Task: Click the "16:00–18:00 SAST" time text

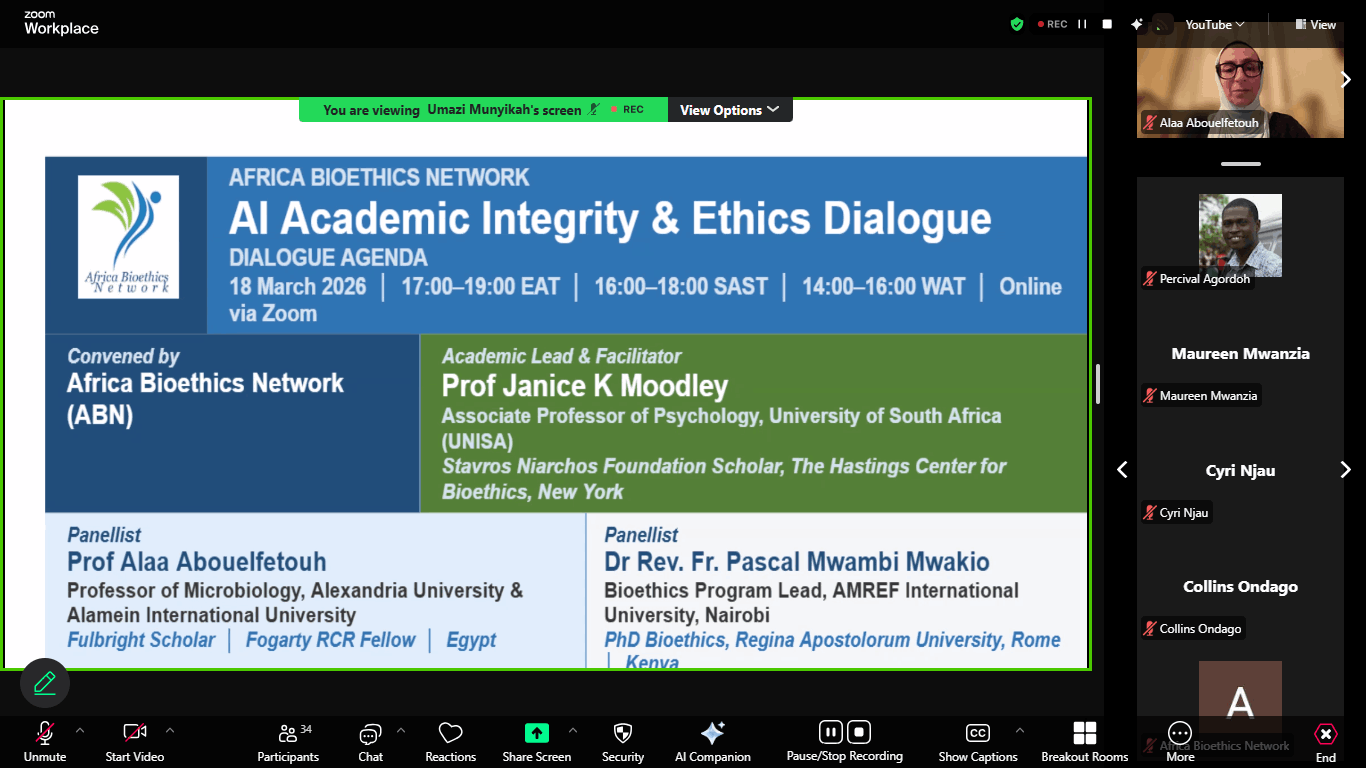Action: tap(681, 287)
